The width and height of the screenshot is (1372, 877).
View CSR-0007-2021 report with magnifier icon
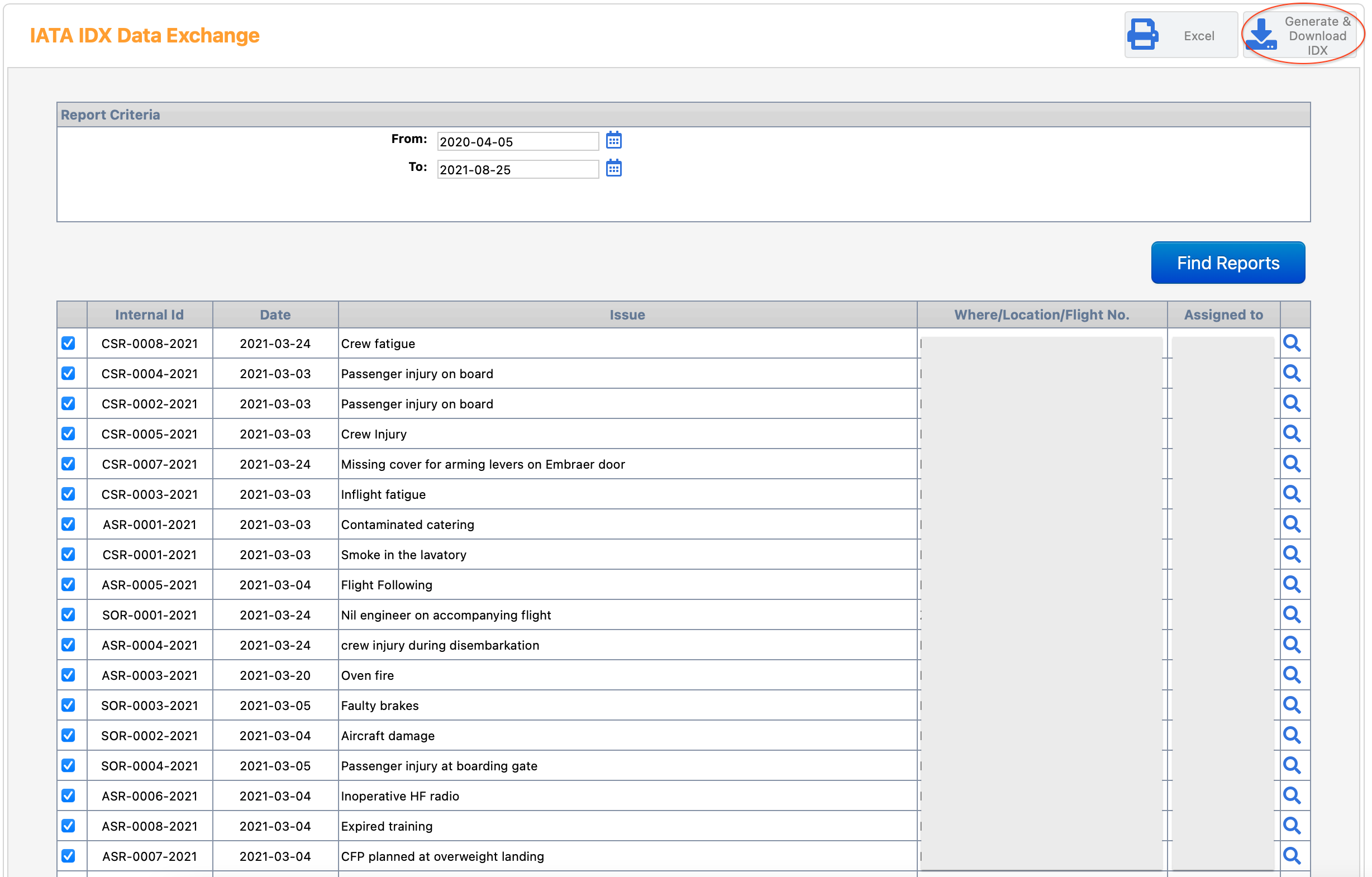click(x=1292, y=464)
